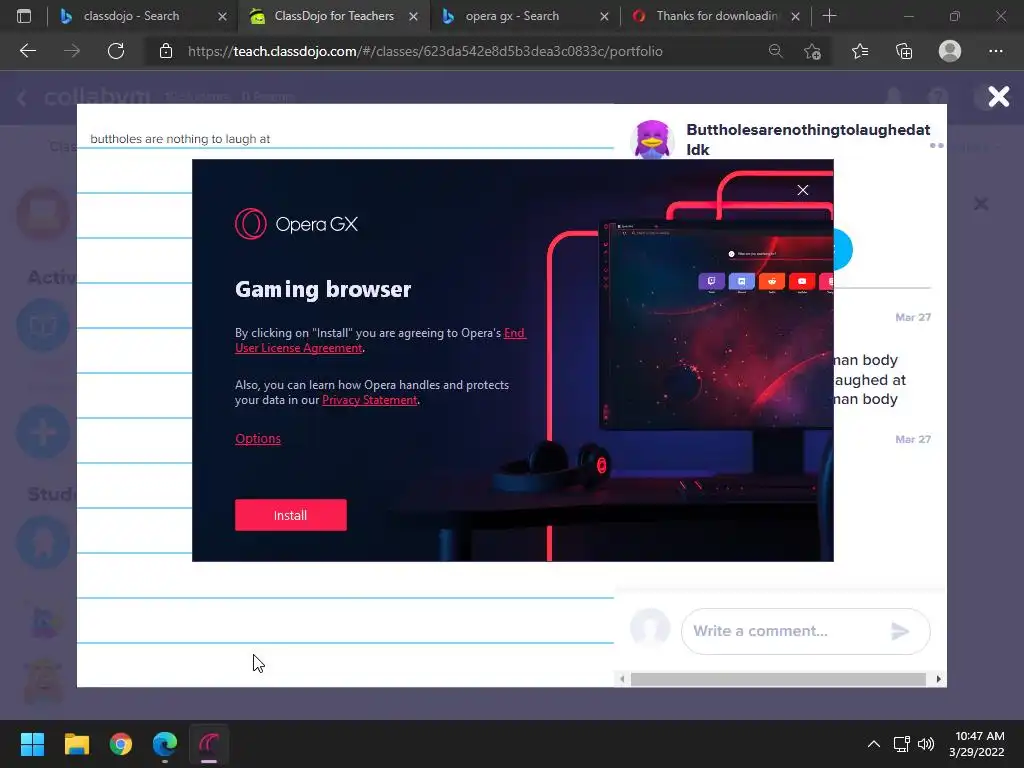Click the Opera GX installer taskbar icon
This screenshot has height=768, width=1024.
(x=209, y=744)
